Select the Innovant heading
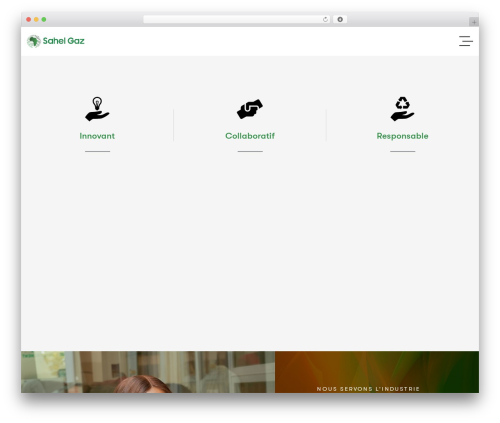Image resolution: width=500 pixels, height=423 pixels. coord(97,136)
